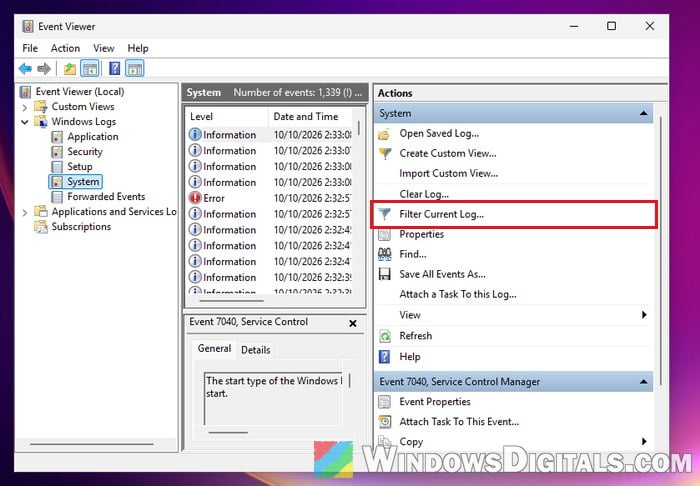
Task: Expand Applications and Services Logs node
Action: tap(25, 212)
